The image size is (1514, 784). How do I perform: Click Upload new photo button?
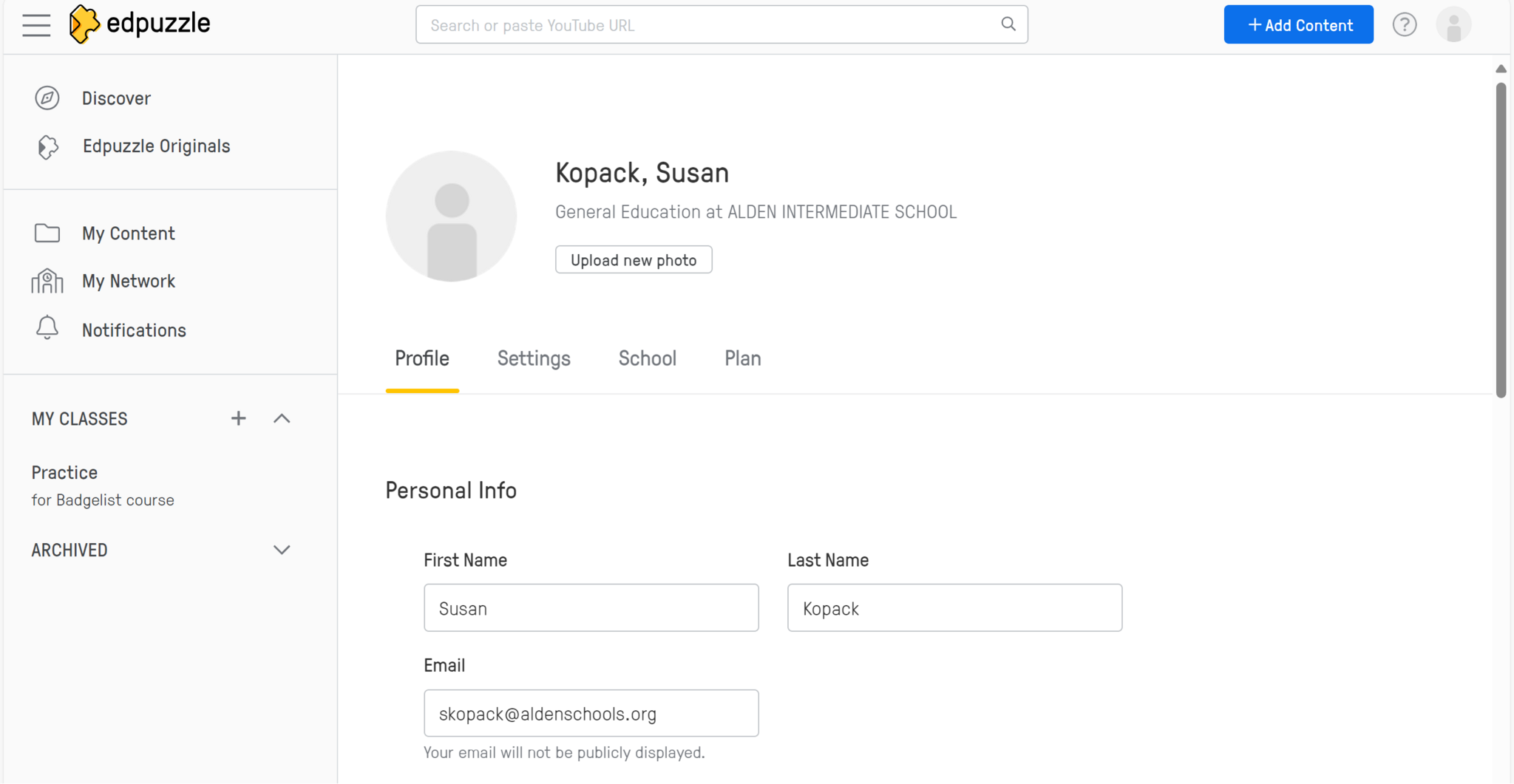(634, 260)
